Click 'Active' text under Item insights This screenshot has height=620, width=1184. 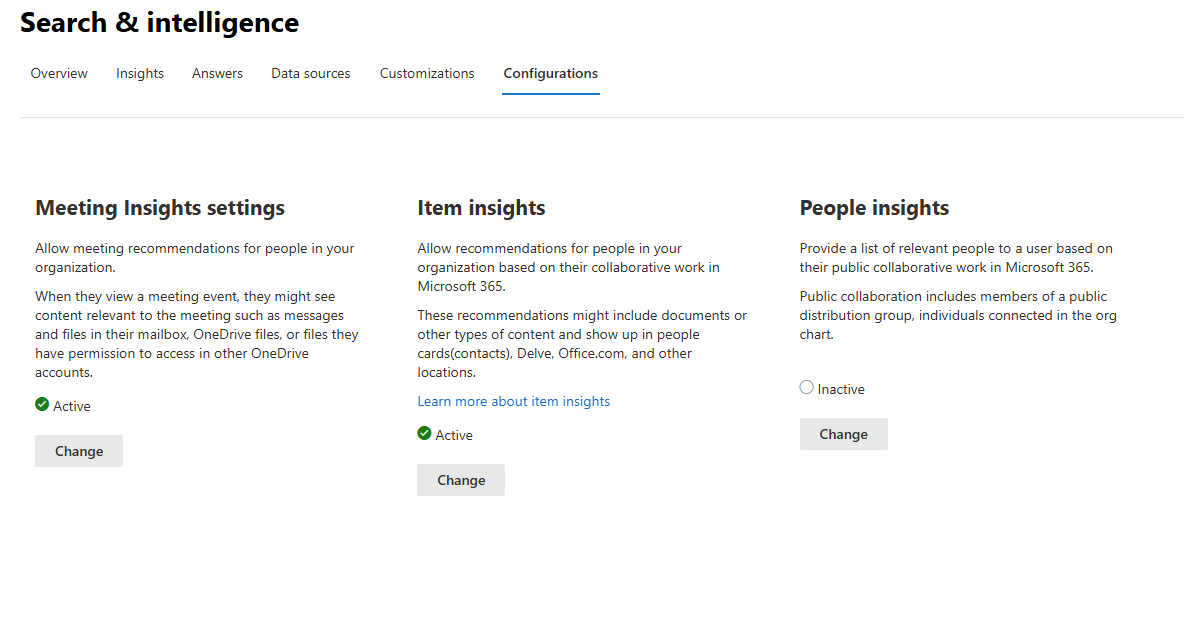tap(454, 436)
